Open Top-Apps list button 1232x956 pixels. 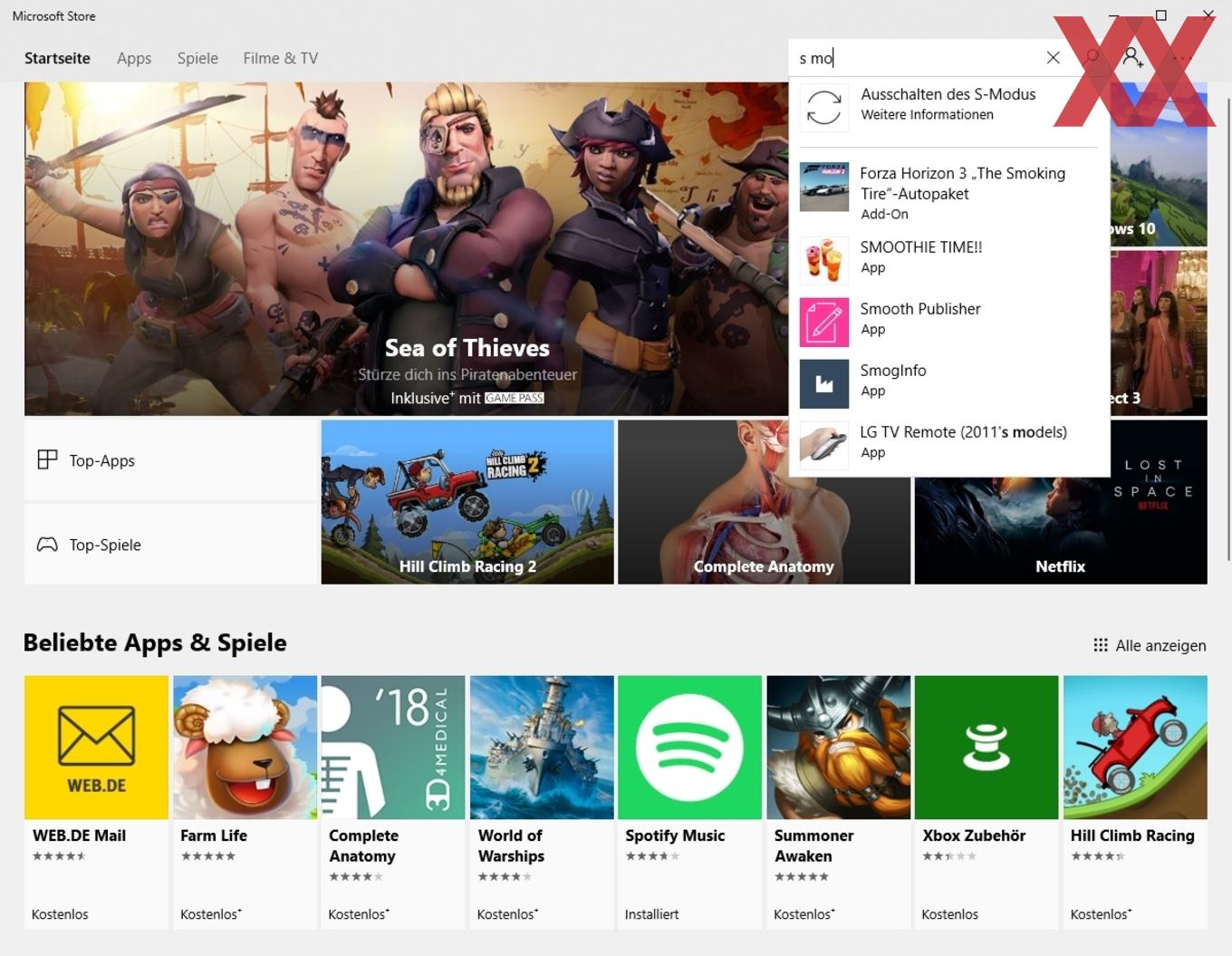[170, 460]
